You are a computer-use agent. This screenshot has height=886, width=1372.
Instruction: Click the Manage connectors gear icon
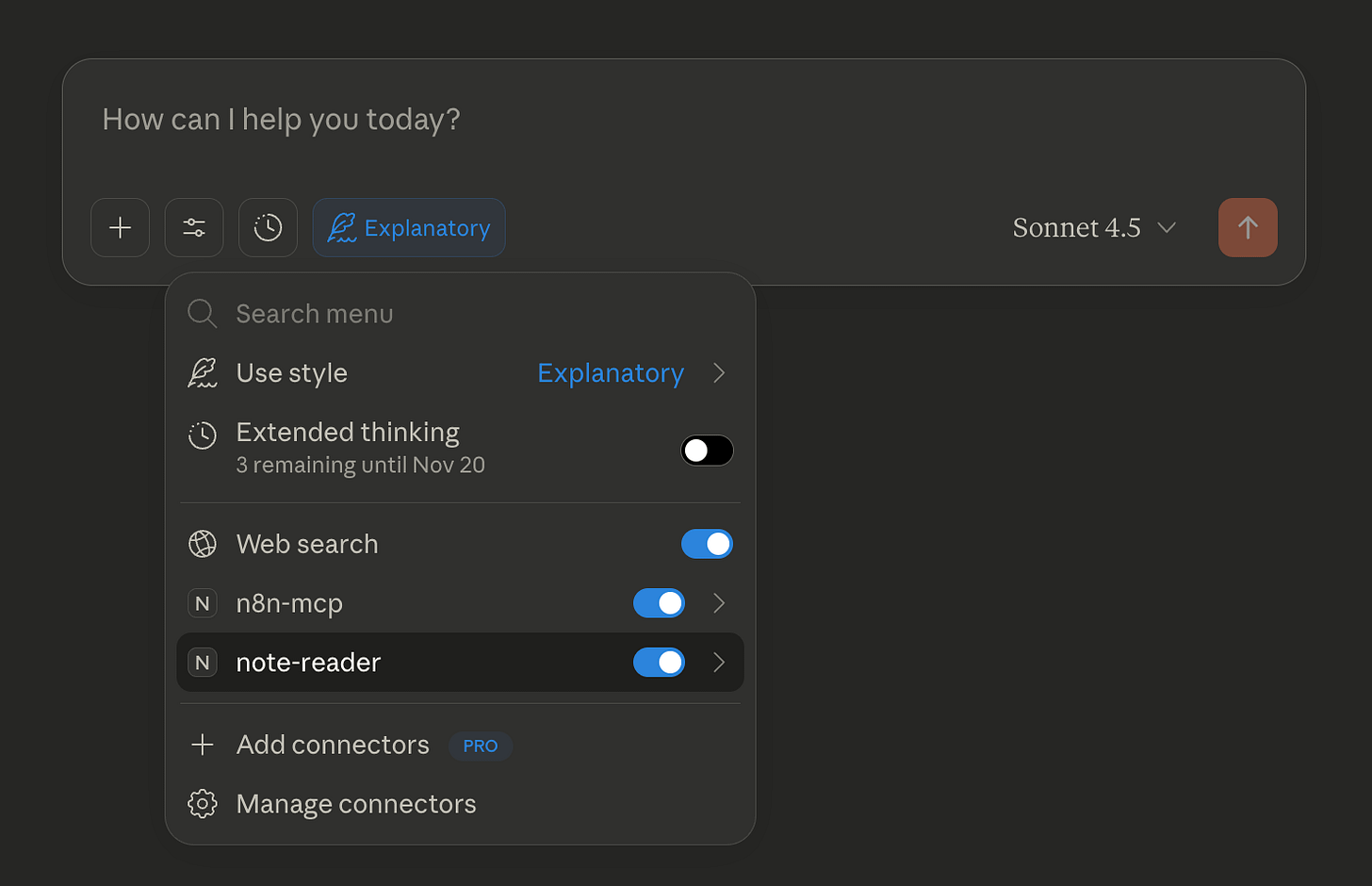tap(202, 804)
